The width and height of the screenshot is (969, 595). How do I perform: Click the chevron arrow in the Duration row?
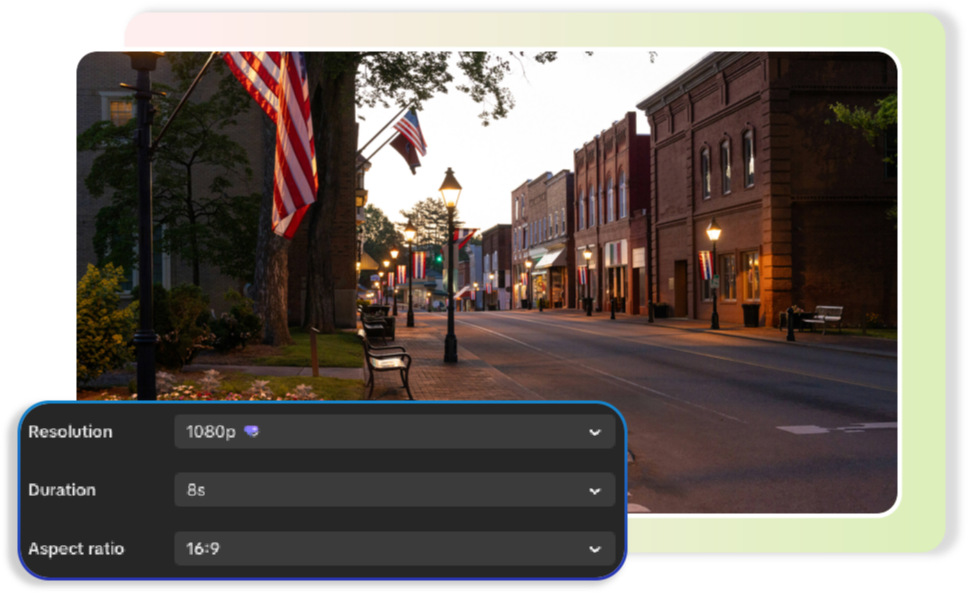click(595, 491)
